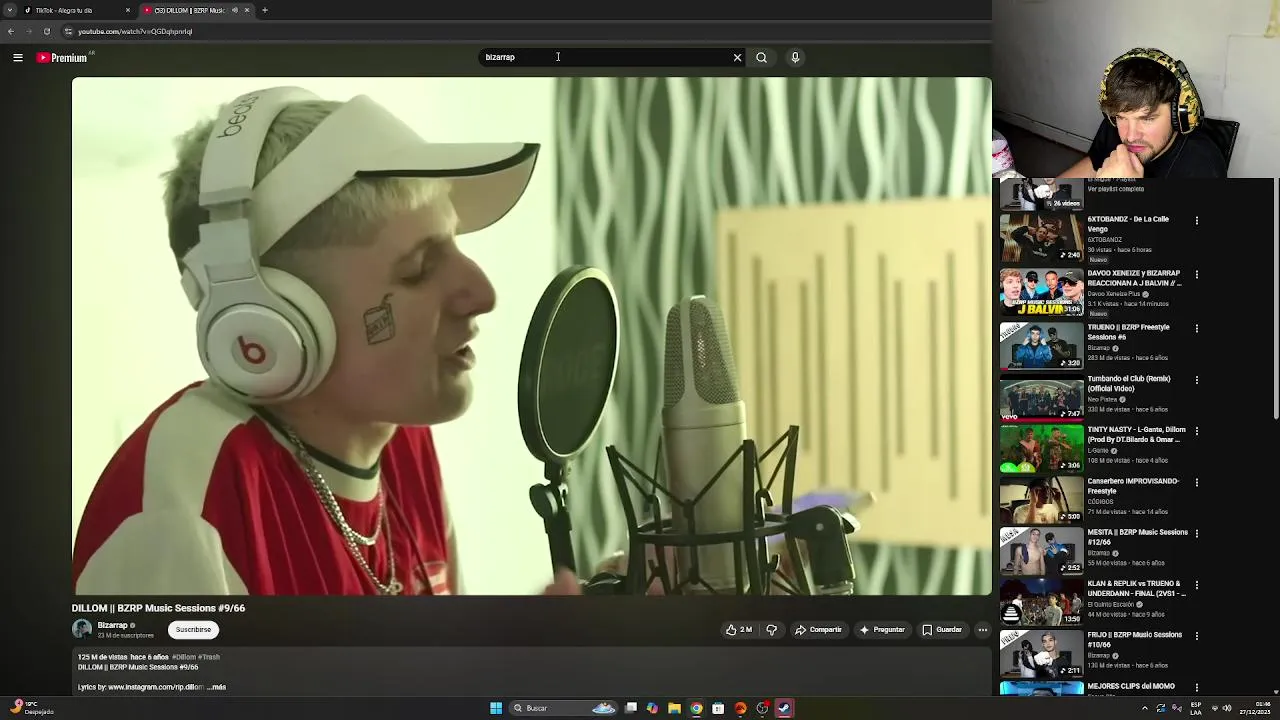Click Ver playlist completa link
The width and height of the screenshot is (1280, 720).
[1116, 189]
